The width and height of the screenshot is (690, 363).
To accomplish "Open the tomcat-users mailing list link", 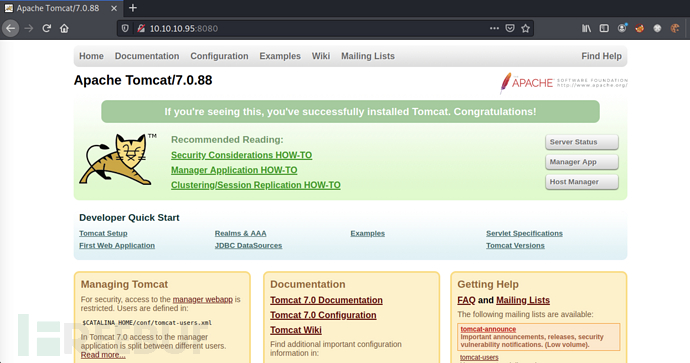I will (x=479, y=358).
